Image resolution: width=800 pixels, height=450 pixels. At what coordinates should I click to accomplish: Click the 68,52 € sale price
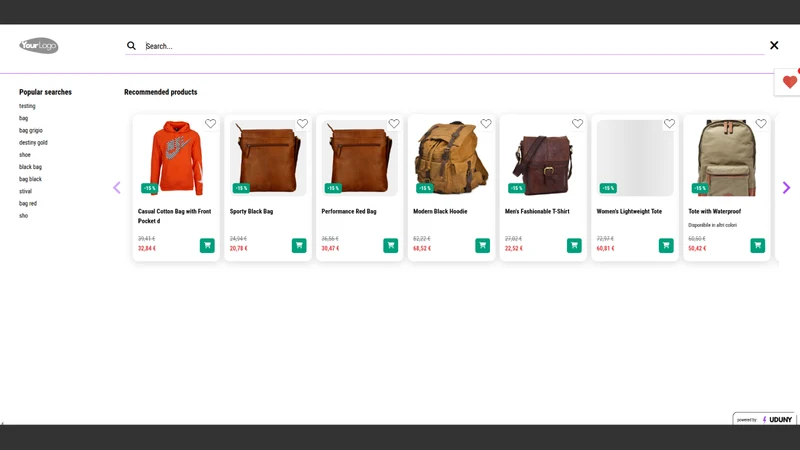click(x=422, y=248)
